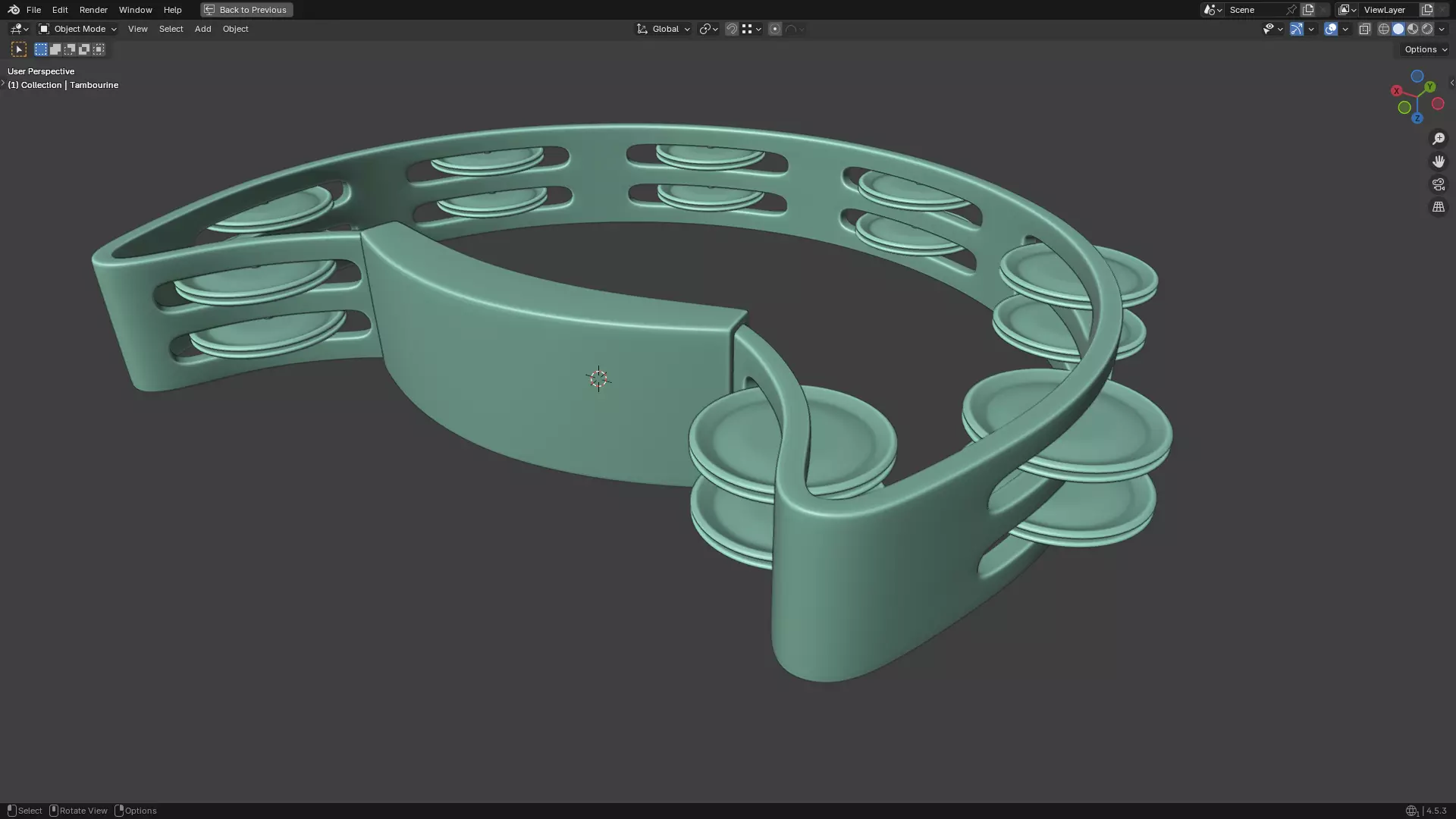
Task: Toggle camera view with camera gizmo
Action: [x=1439, y=184]
